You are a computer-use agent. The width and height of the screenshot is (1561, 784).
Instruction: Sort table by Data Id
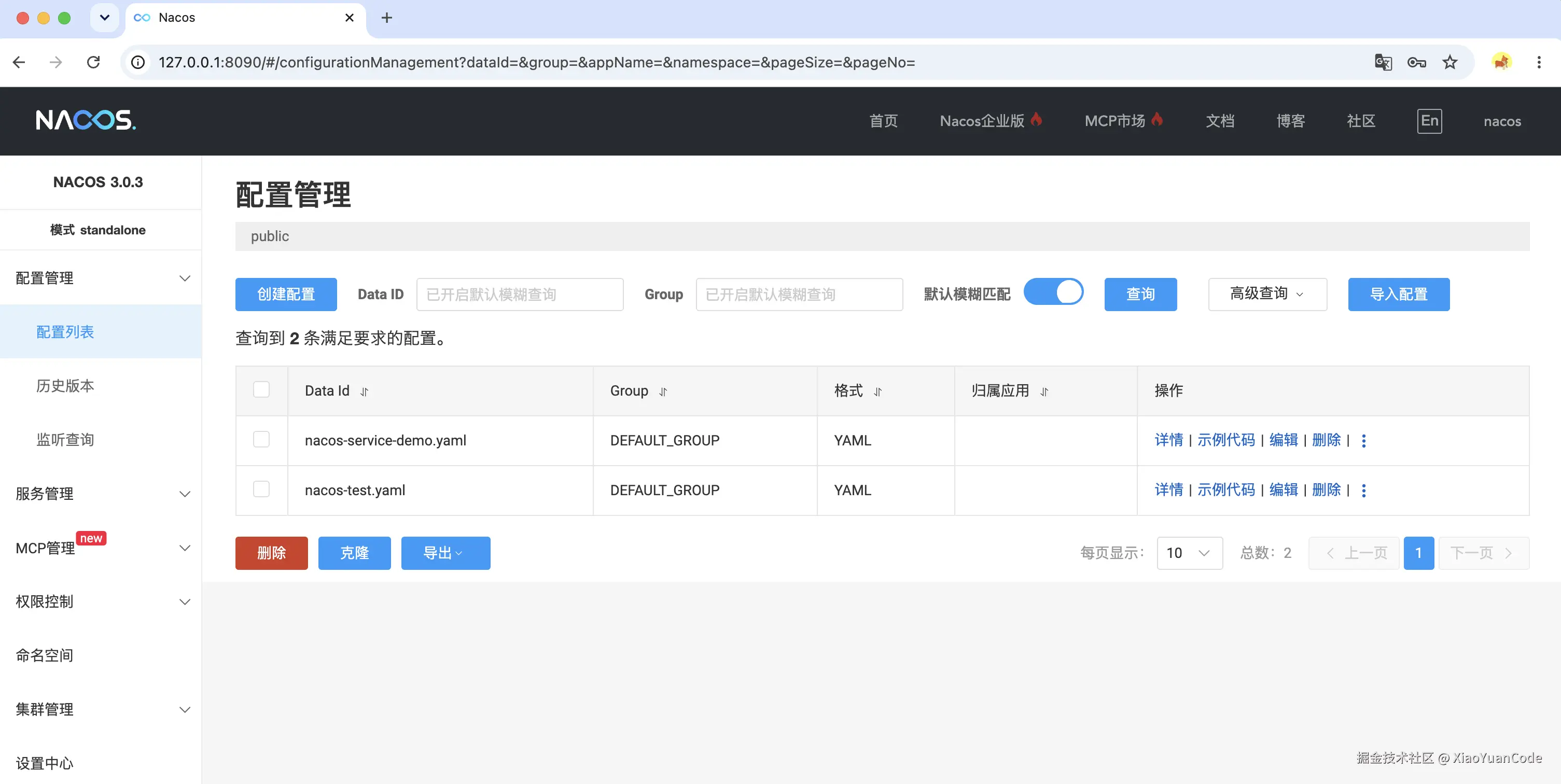tap(364, 392)
